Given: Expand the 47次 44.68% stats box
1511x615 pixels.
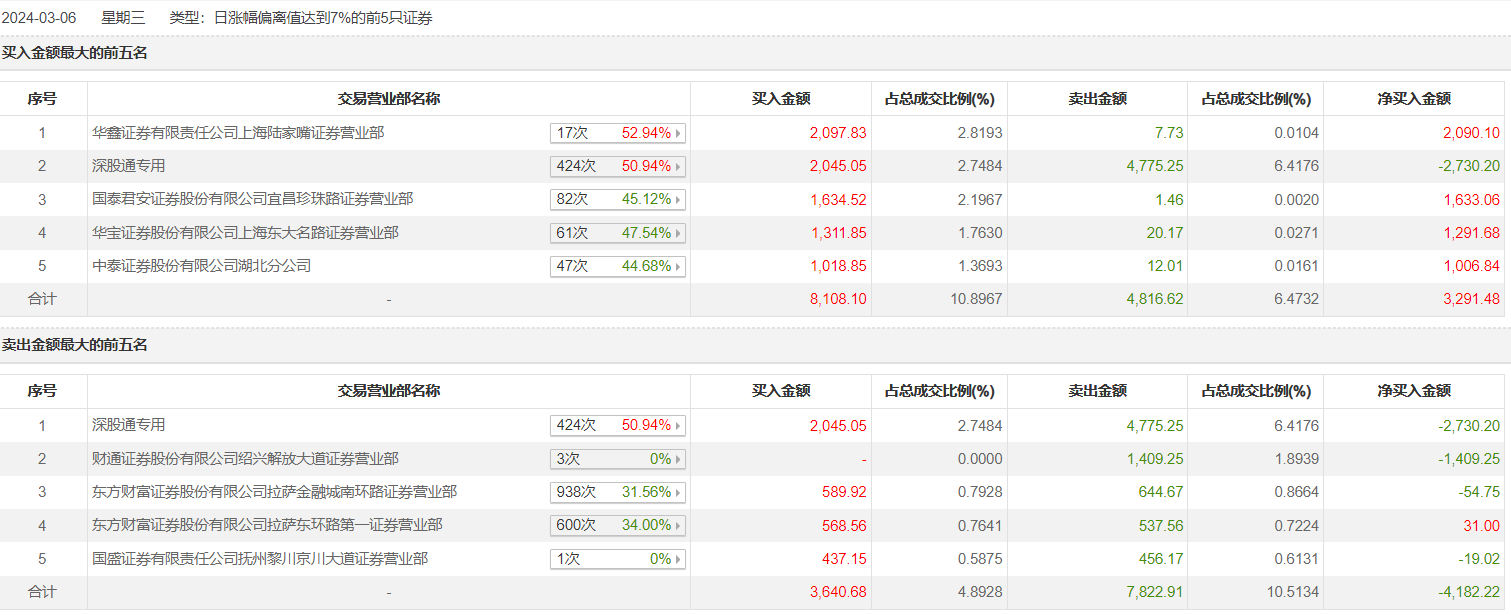Looking at the screenshot, I should point(617,266).
